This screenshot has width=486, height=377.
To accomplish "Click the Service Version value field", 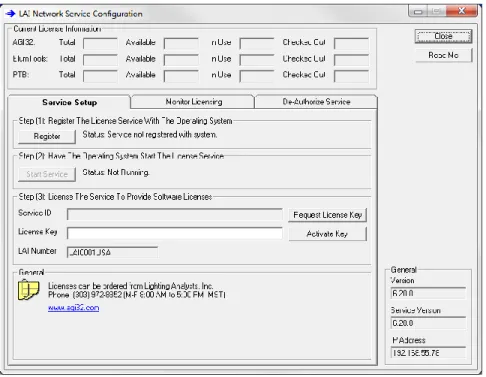I will (x=428, y=323).
